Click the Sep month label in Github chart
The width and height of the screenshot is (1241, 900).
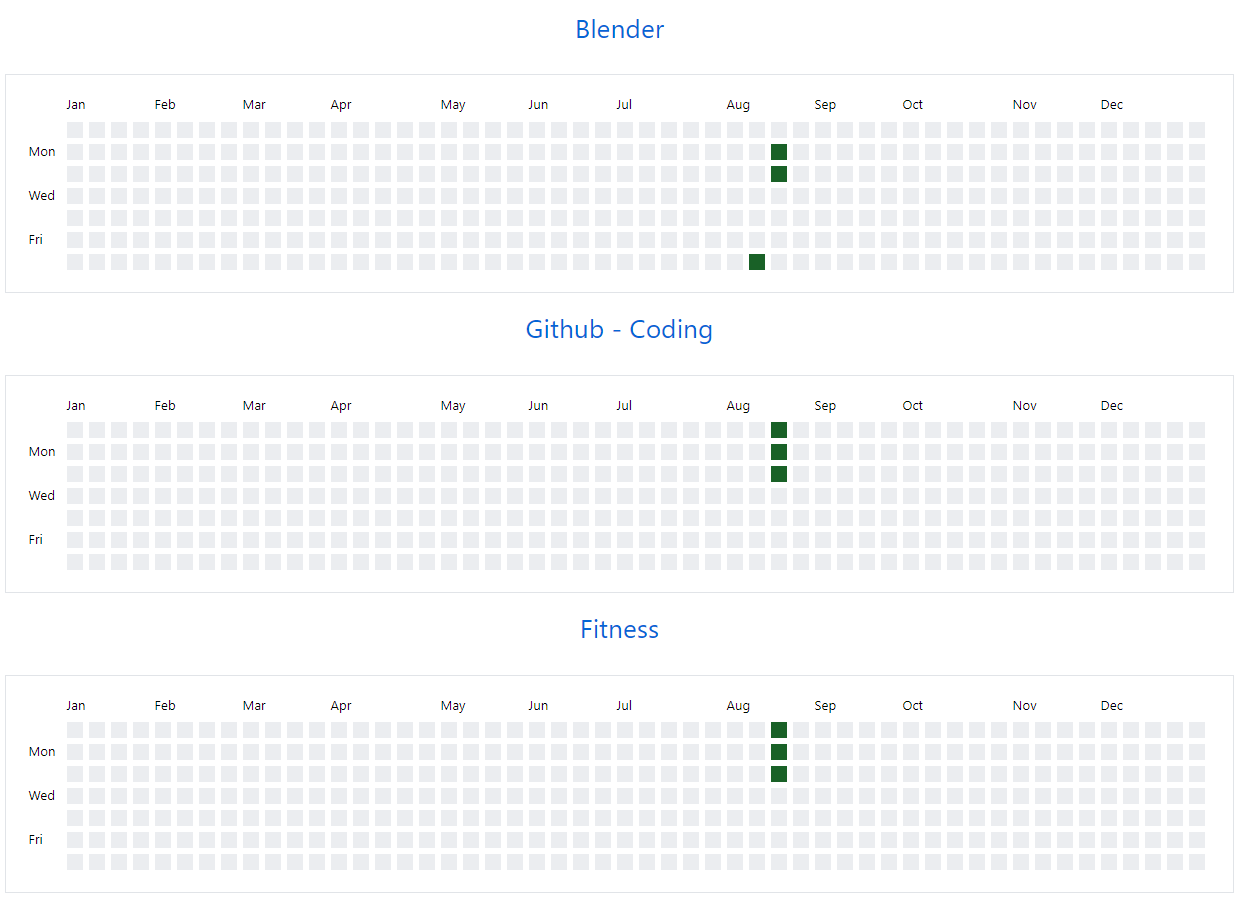click(x=825, y=406)
